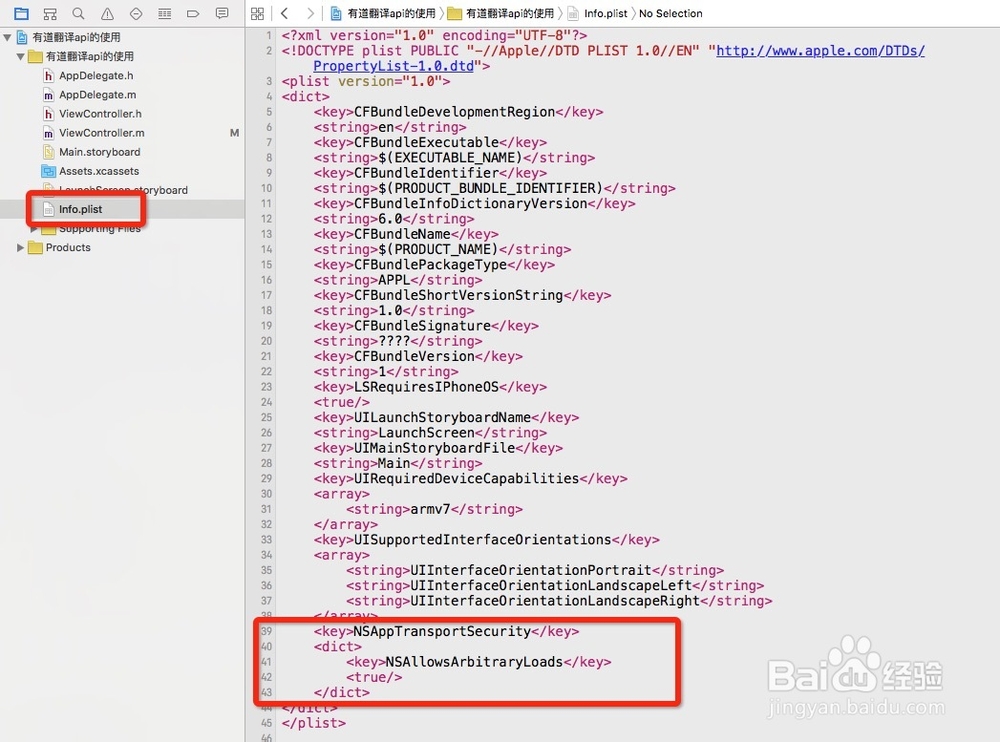Screen dimensions: 1000x742
Task: Click the UIInterfaceOrientationLandscapeLeft string line
Action: 555,586
